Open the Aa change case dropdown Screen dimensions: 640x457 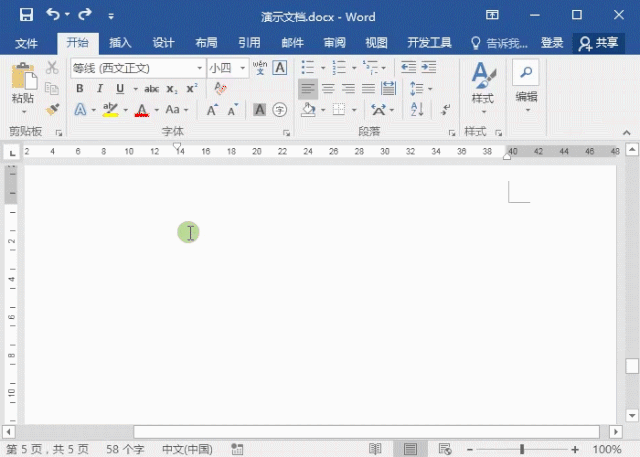177,109
